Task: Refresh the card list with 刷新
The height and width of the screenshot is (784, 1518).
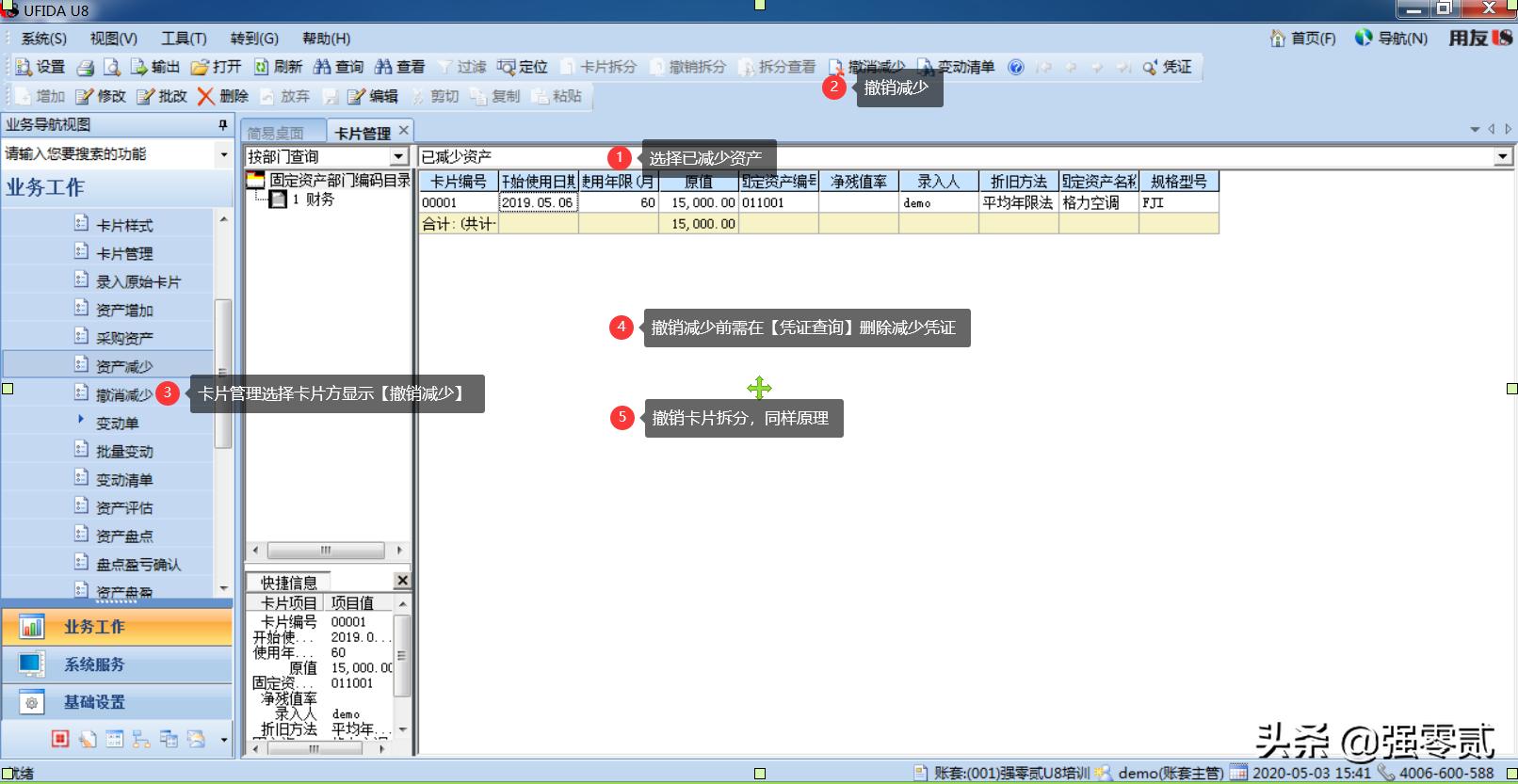Action: tap(278, 67)
